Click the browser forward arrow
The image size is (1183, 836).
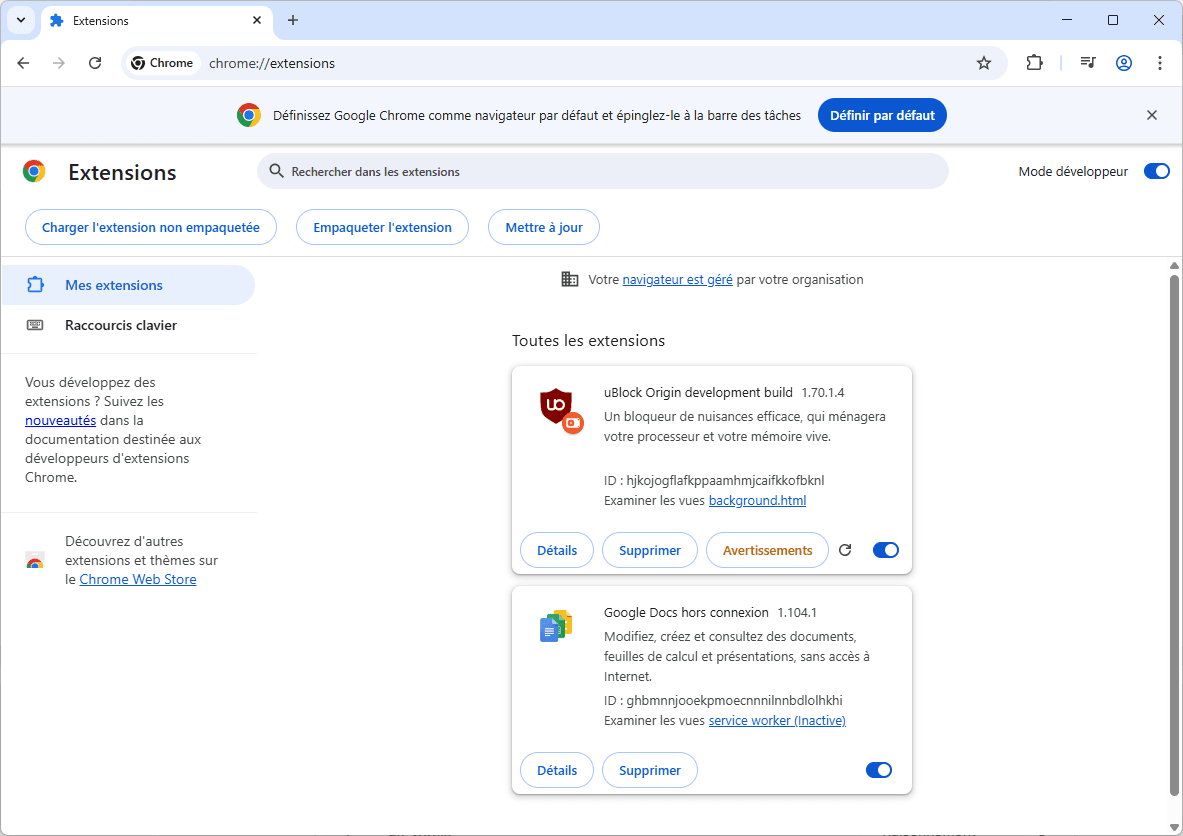click(x=59, y=63)
